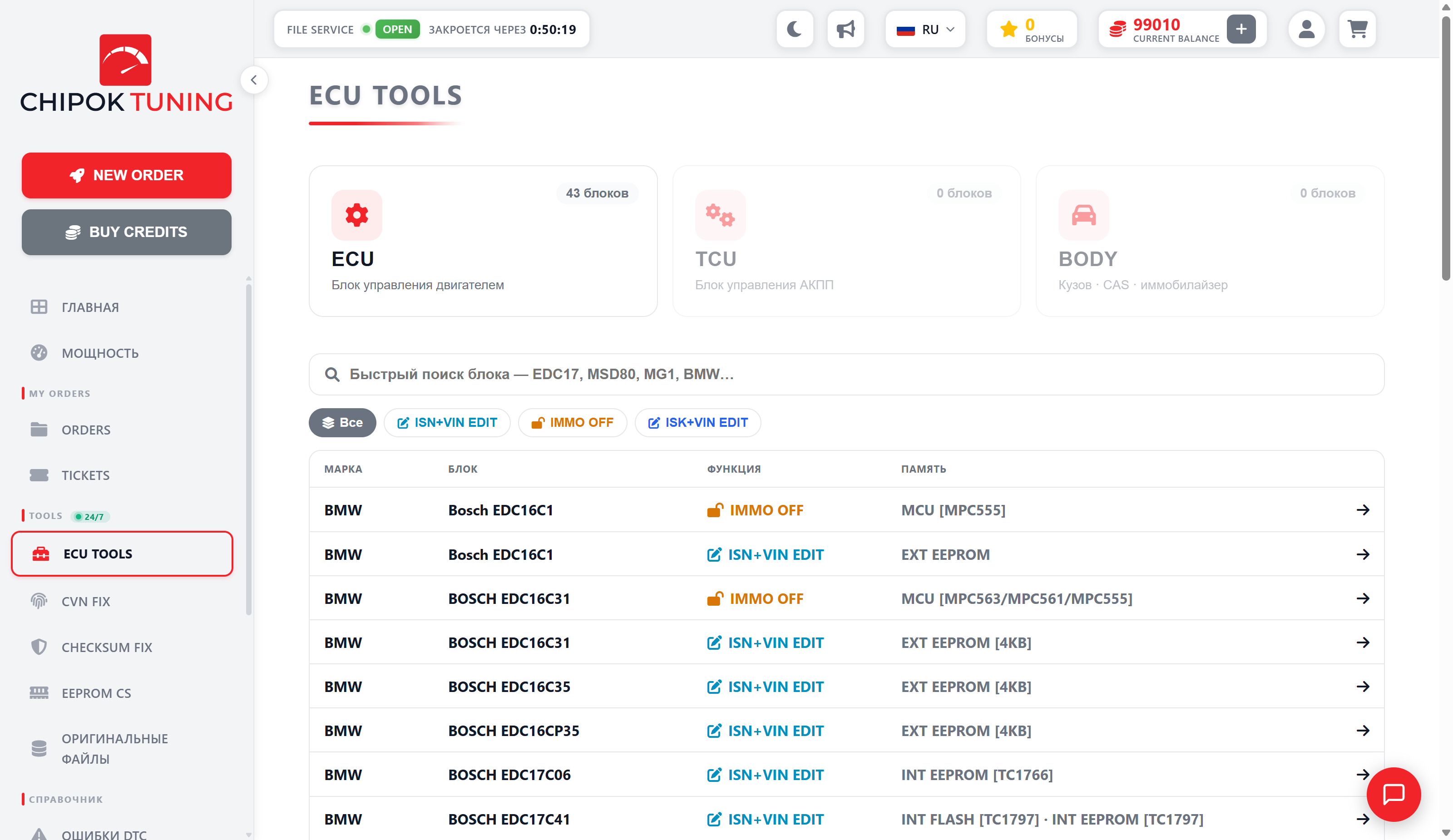Open shopping cart icon
The width and height of the screenshot is (1453, 840).
click(x=1357, y=29)
